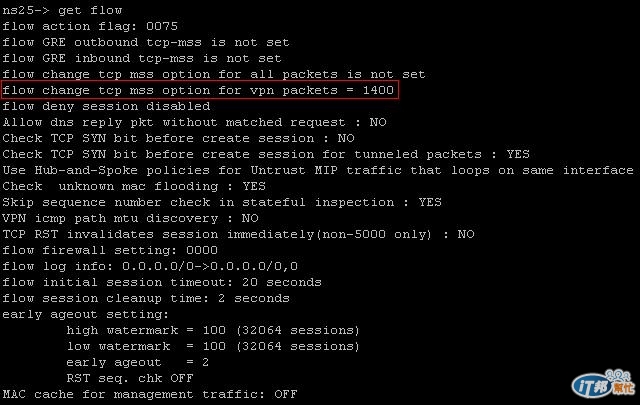Image resolution: width=640 pixels, height=405 pixels.
Task: Click the flow log info line
Action: pos(150,267)
